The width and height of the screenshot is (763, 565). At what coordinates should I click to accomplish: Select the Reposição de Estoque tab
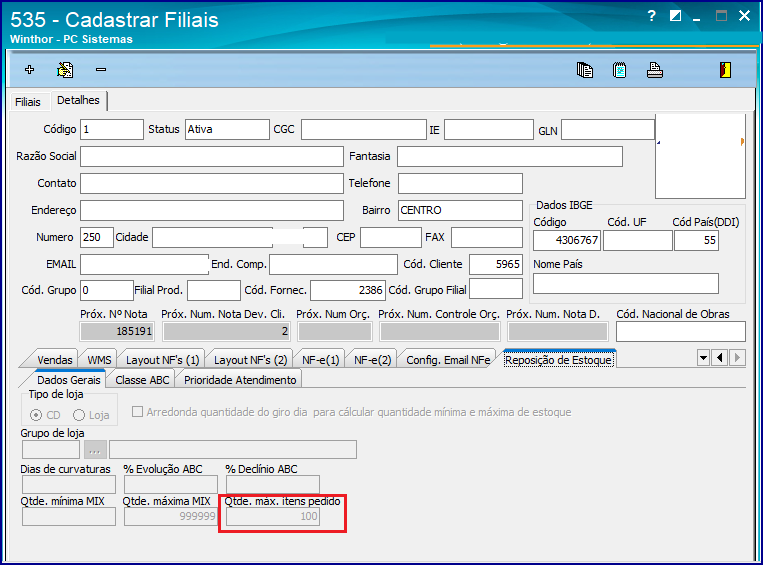558,360
